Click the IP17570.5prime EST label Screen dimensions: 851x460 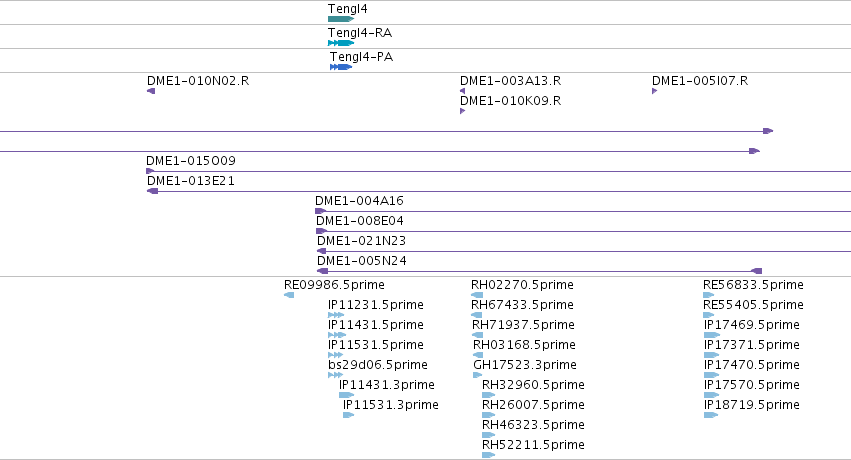[x=752, y=385]
